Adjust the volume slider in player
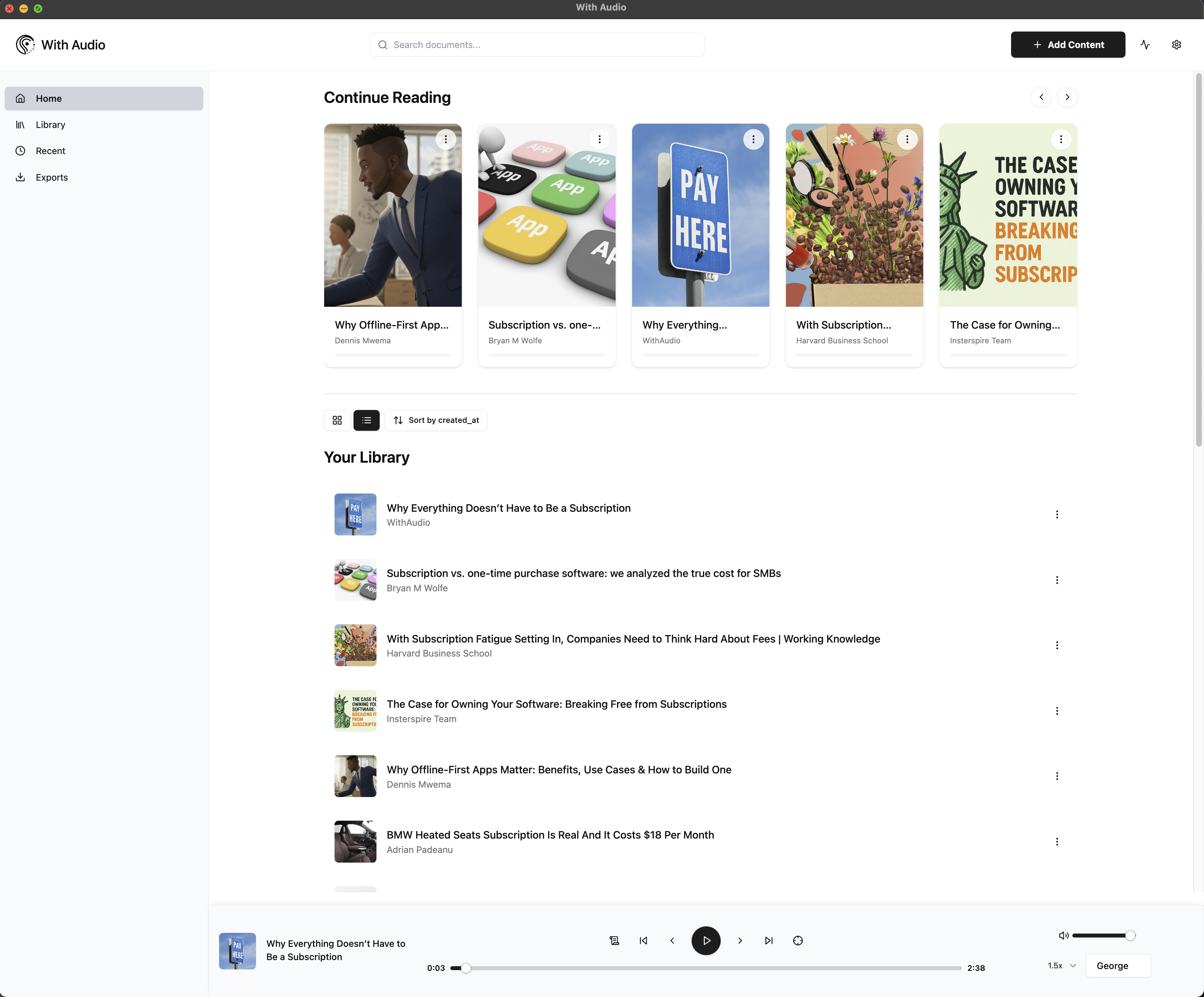The image size is (1204, 997). click(x=1101, y=935)
